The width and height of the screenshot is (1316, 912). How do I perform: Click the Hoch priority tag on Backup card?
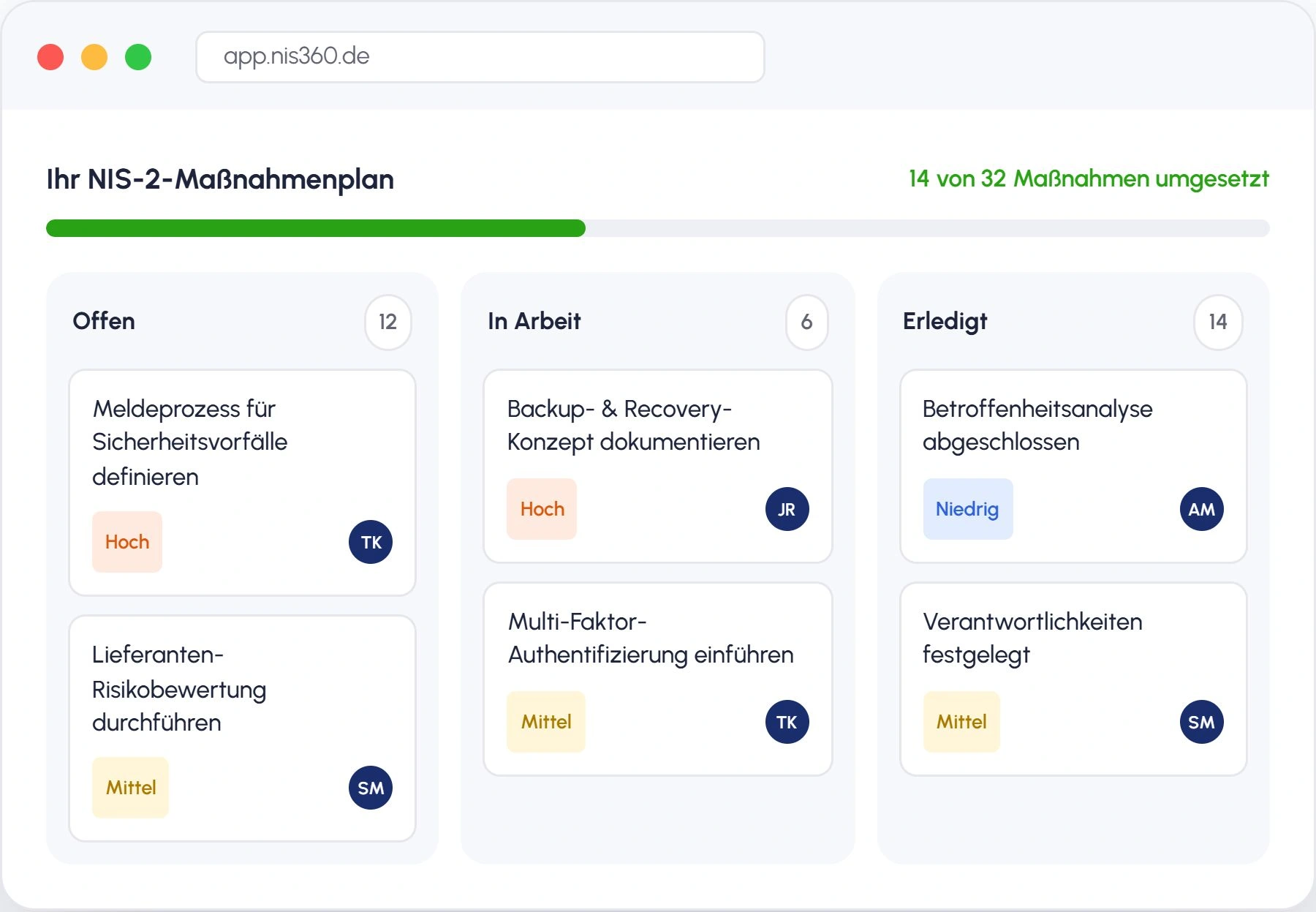click(542, 509)
